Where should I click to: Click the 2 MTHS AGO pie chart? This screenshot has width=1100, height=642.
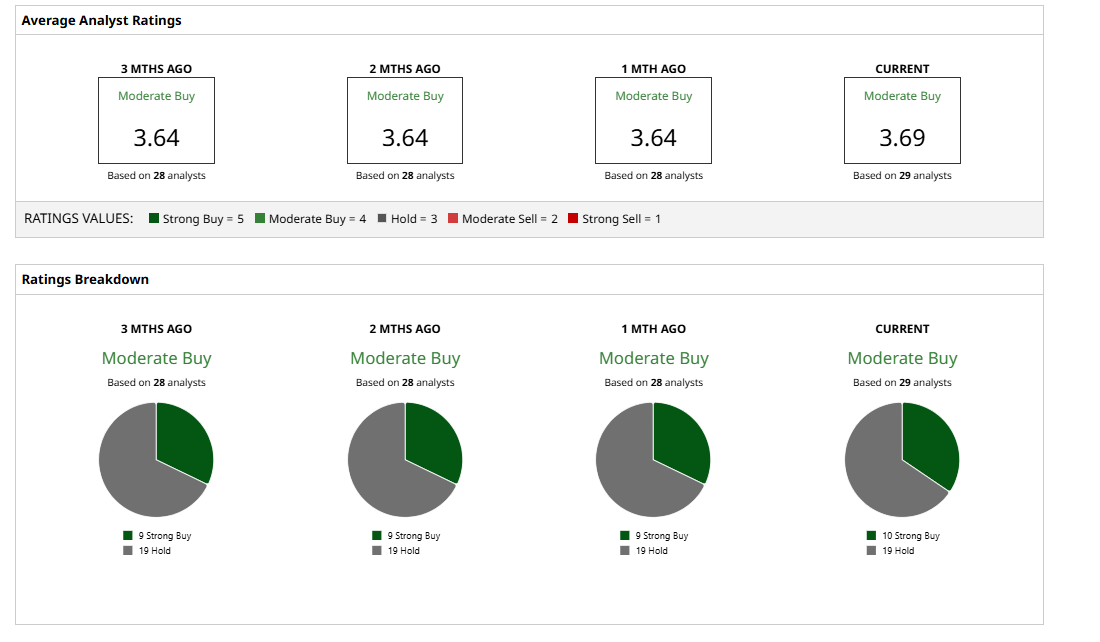tap(405, 460)
